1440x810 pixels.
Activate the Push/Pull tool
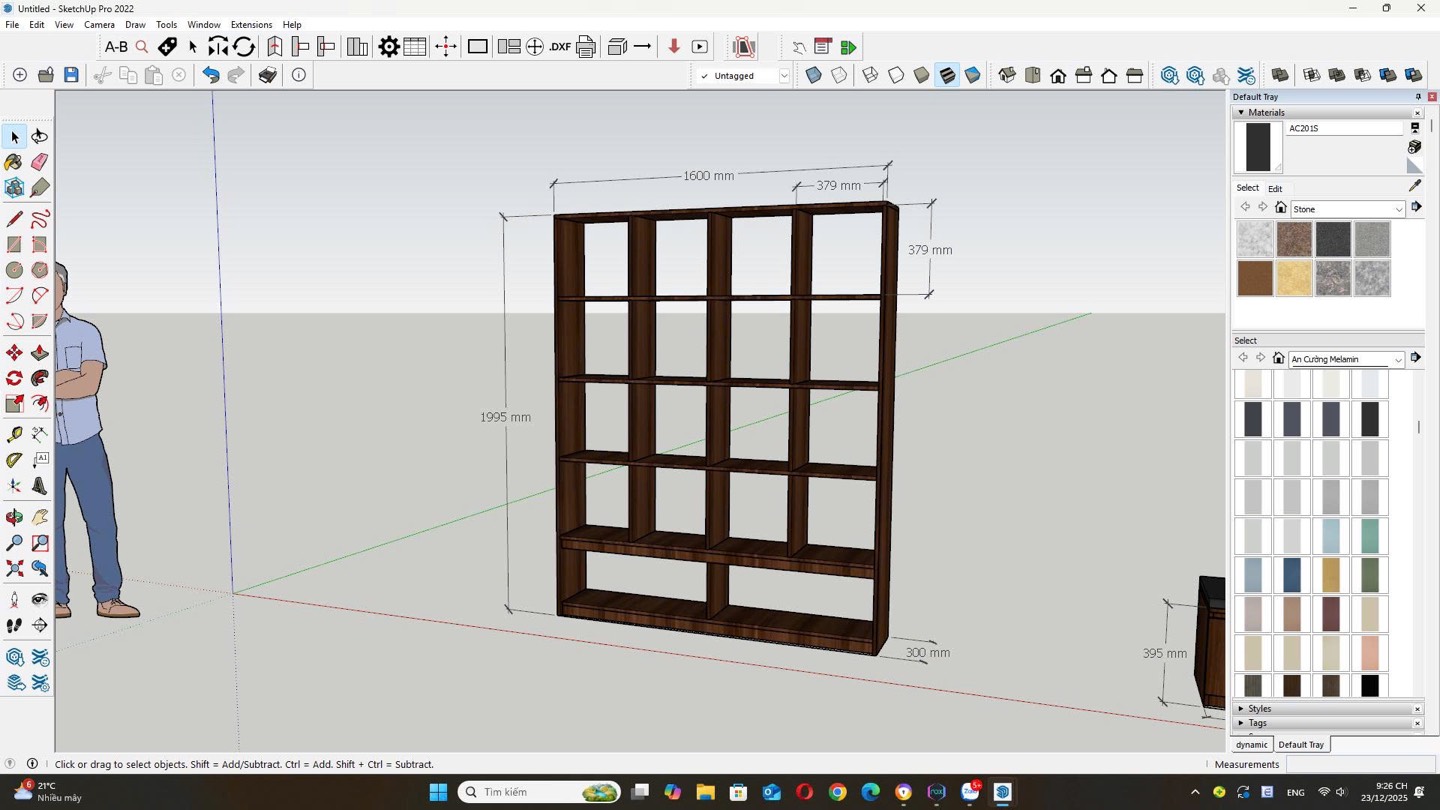click(40, 352)
